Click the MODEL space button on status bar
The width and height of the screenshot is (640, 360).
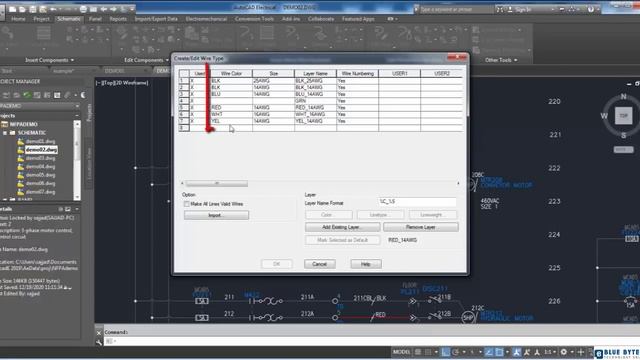[402, 352]
